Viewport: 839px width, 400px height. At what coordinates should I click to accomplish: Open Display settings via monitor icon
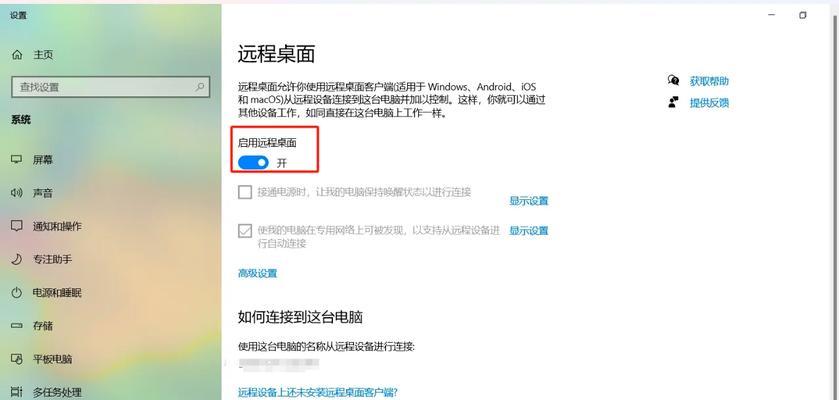click(x=17, y=159)
